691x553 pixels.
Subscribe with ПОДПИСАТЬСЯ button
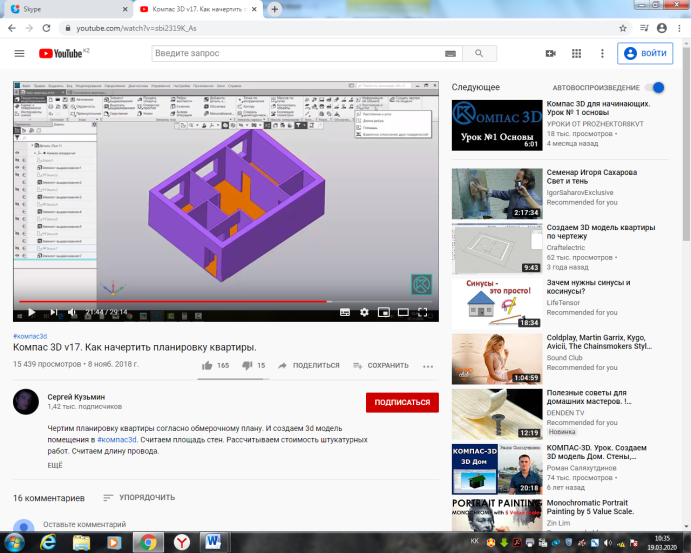coord(402,402)
